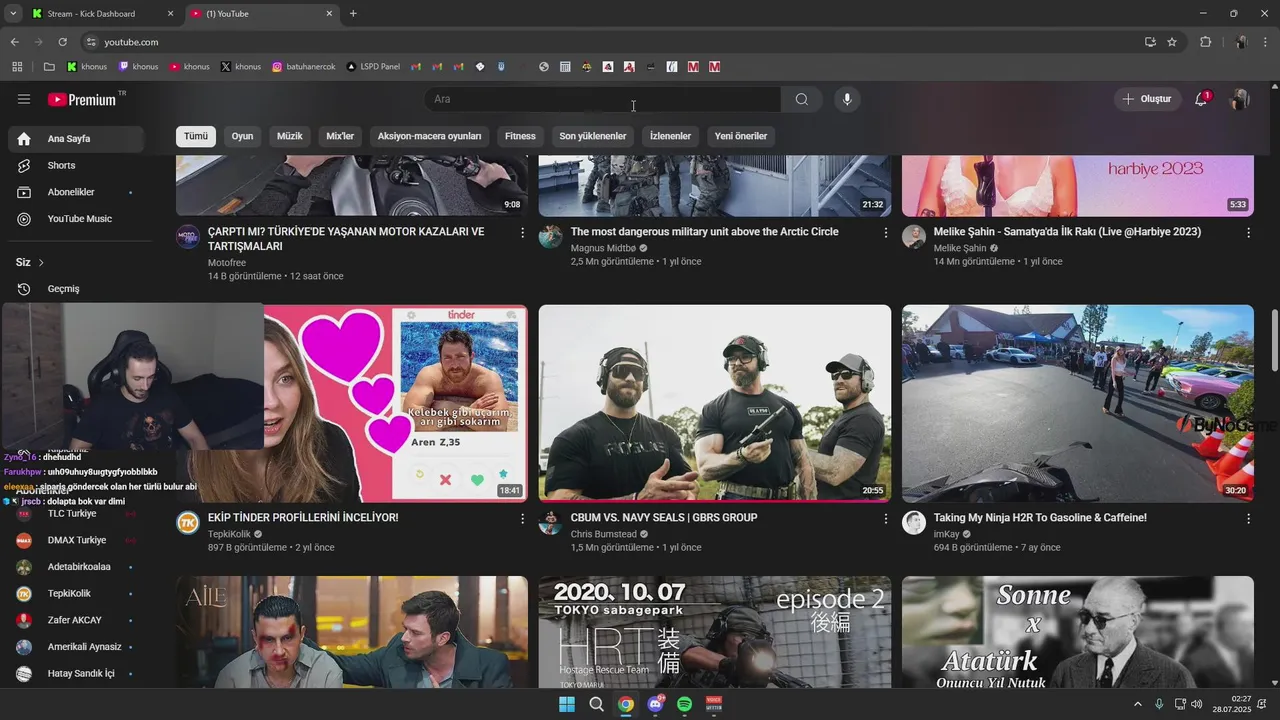Expand the Siz section chevron
This screenshot has width=1280, height=720.
[41, 262]
